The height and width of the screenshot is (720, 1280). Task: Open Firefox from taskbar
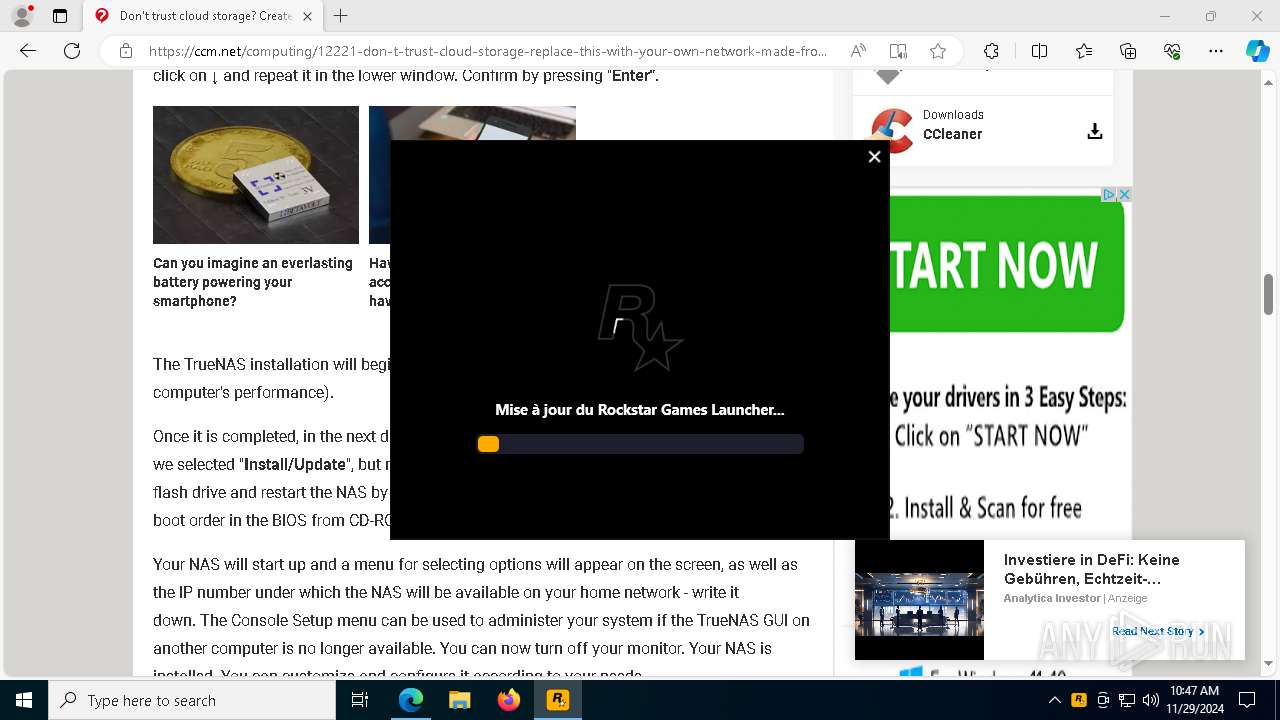(509, 700)
